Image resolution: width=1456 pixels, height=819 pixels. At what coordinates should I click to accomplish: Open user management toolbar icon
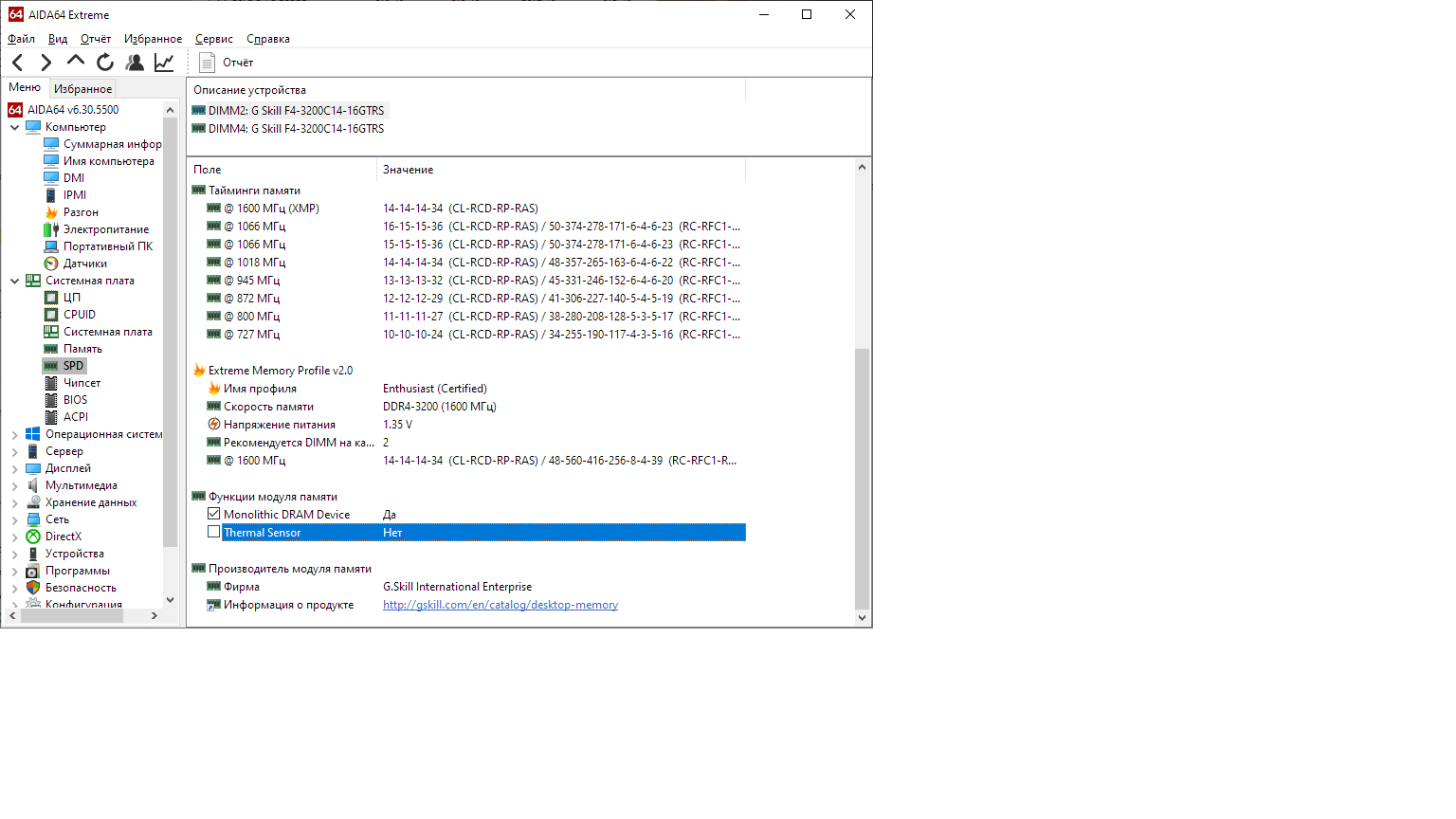click(x=135, y=63)
